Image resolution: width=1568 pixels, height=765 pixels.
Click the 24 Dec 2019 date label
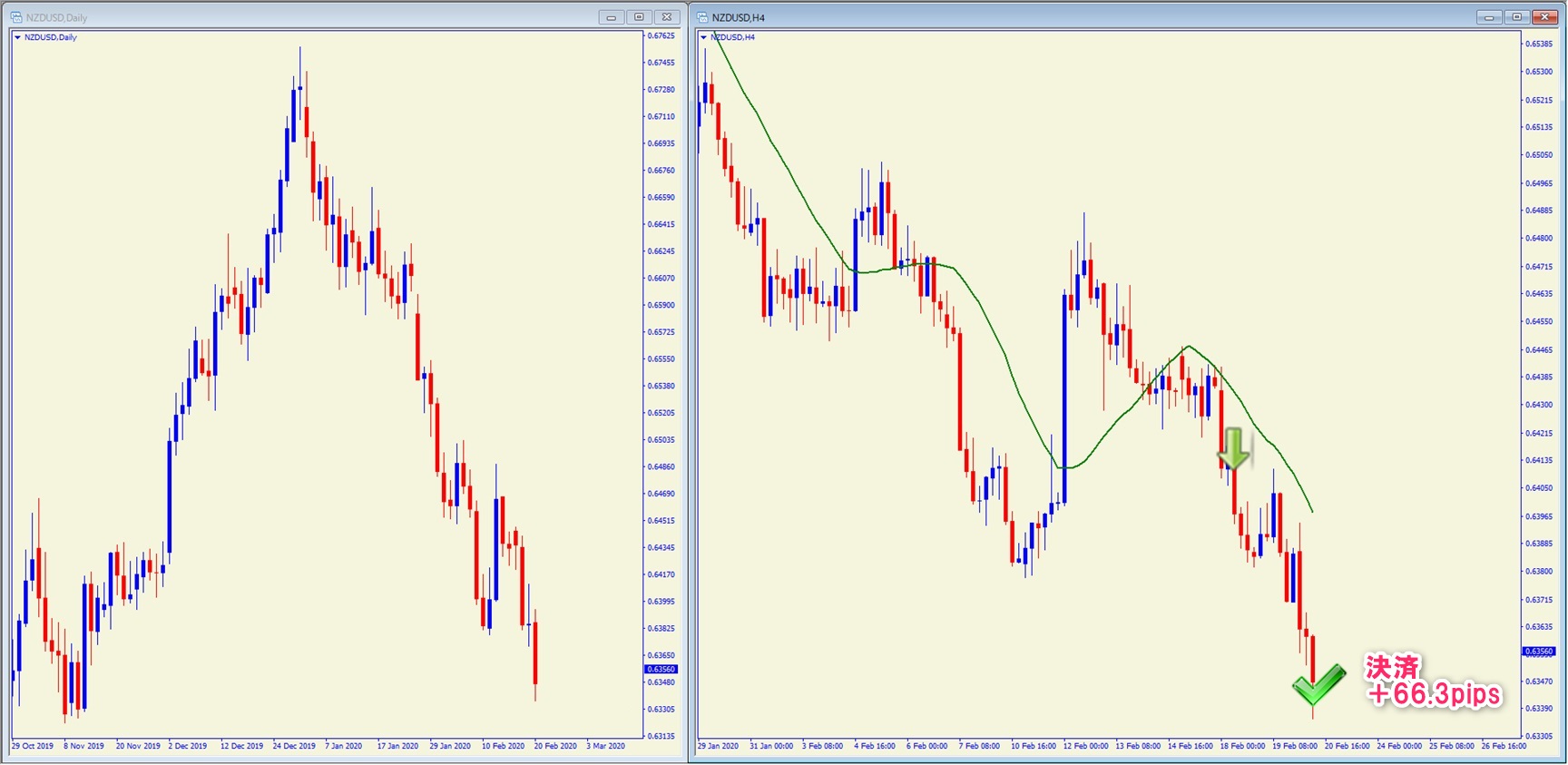(294, 746)
